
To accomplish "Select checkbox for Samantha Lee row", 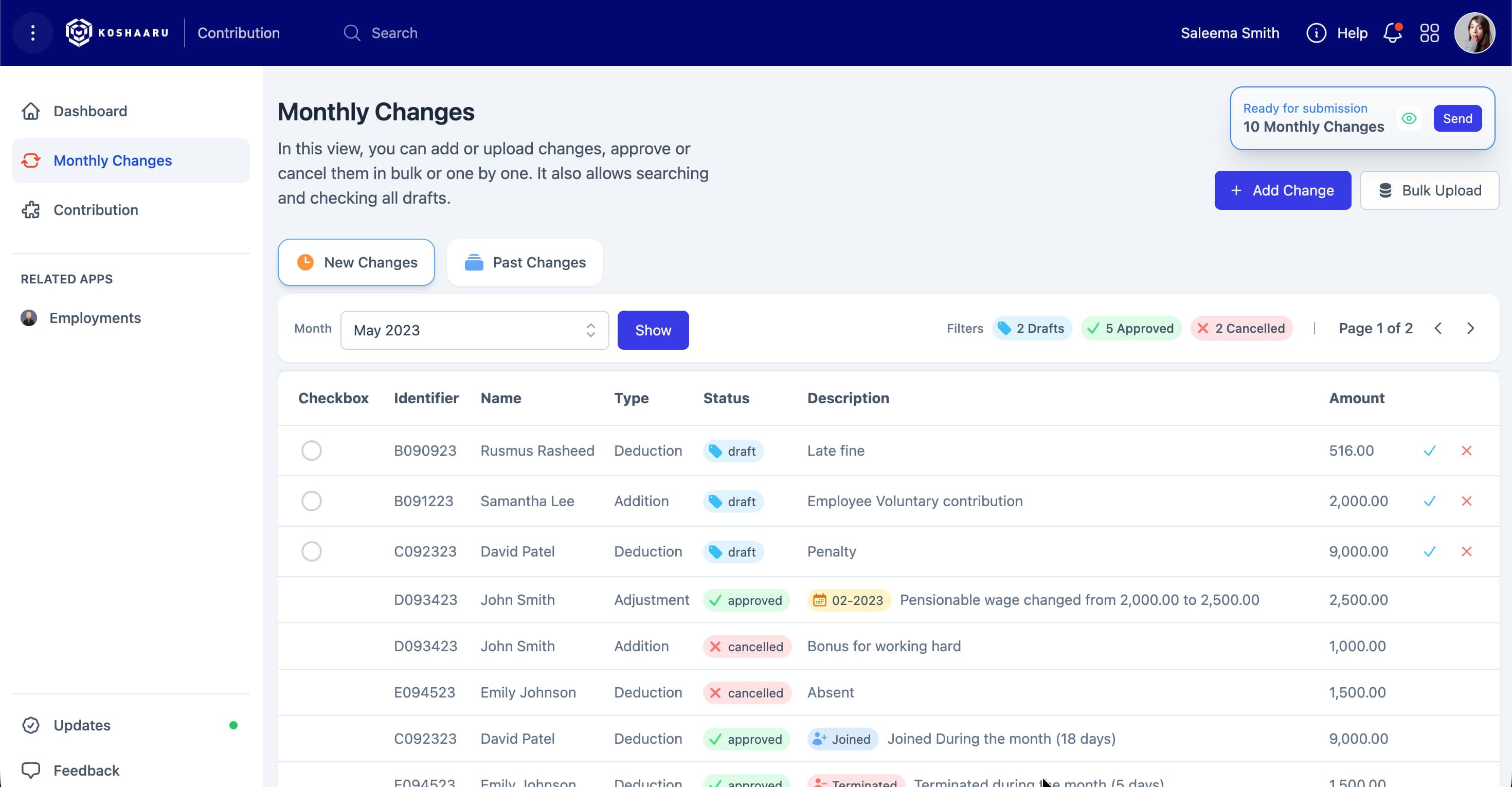I will pos(311,501).
